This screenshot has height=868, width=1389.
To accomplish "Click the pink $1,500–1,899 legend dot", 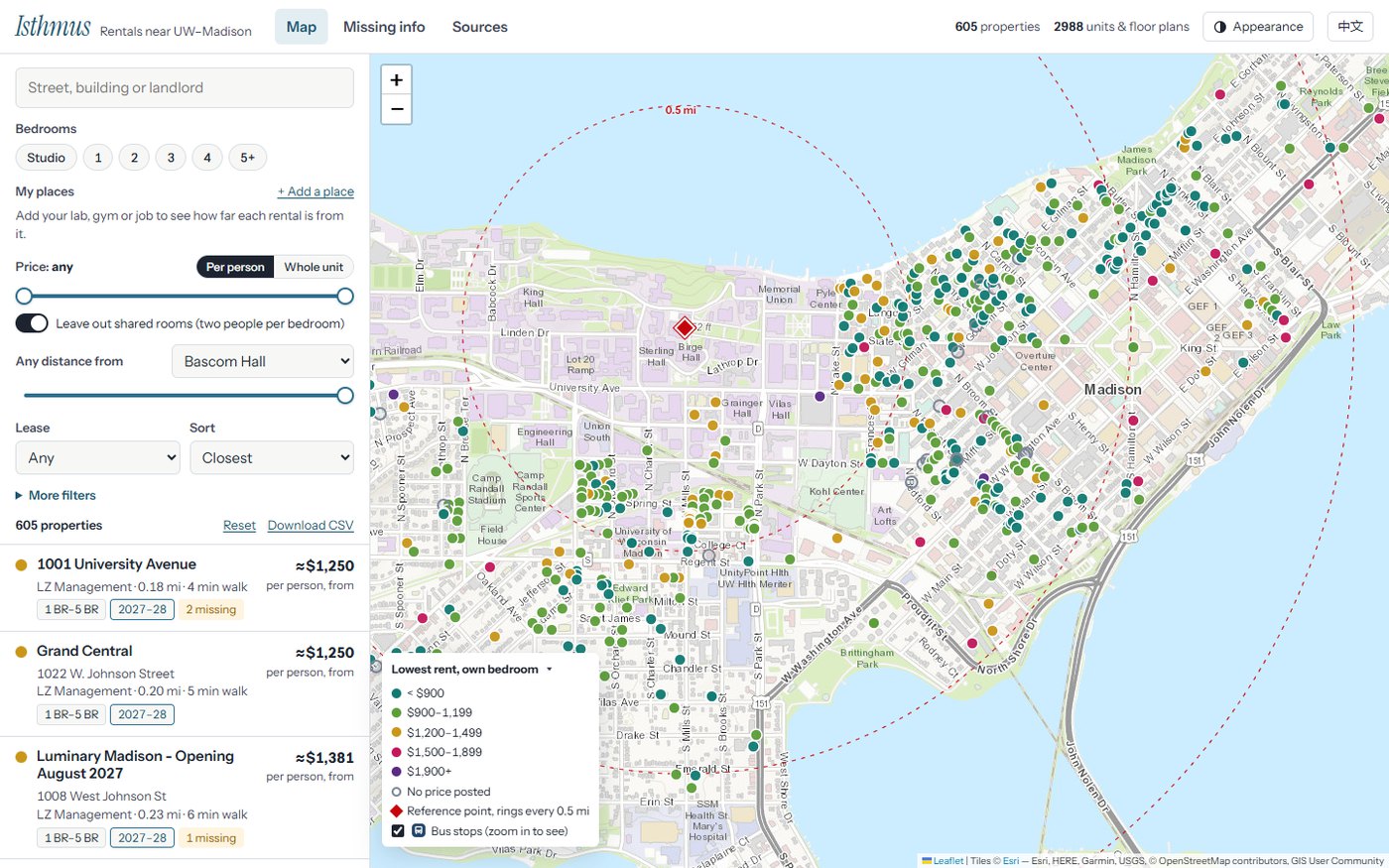I will (x=397, y=752).
